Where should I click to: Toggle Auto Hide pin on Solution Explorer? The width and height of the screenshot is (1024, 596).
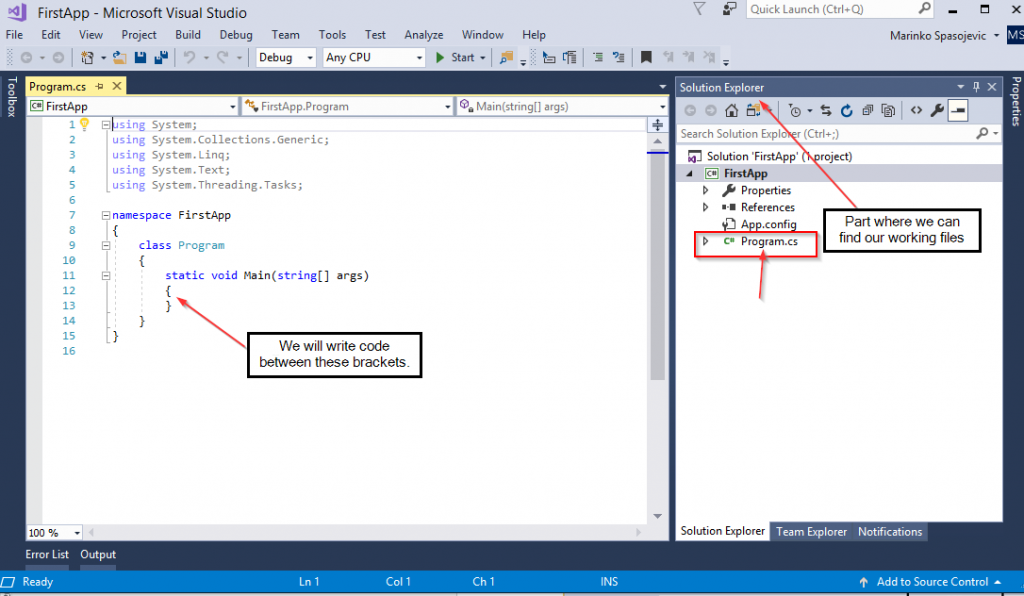pyautogui.click(x=976, y=87)
